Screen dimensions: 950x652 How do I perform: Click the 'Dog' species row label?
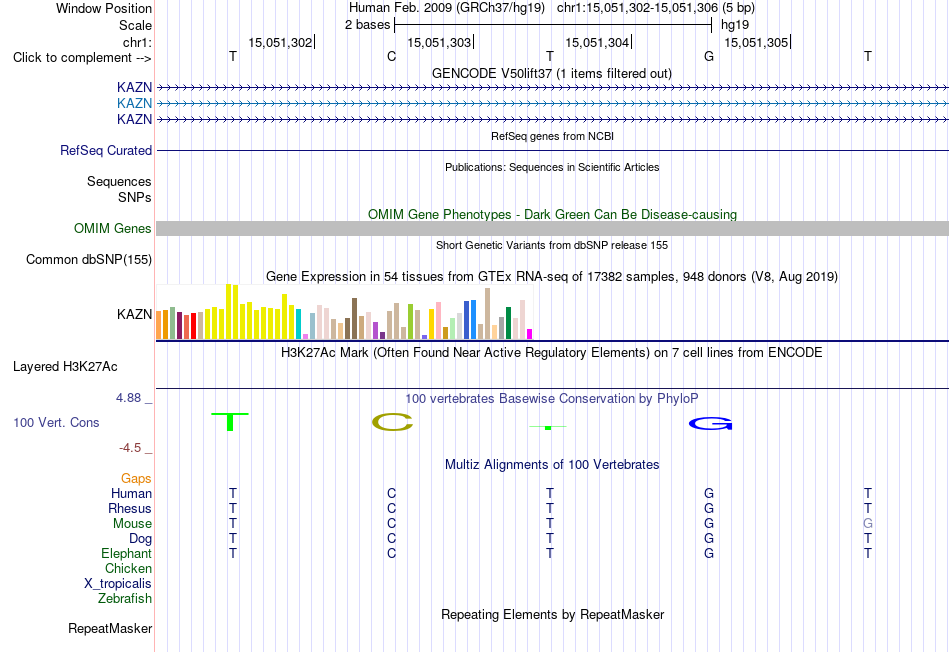tap(140, 539)
